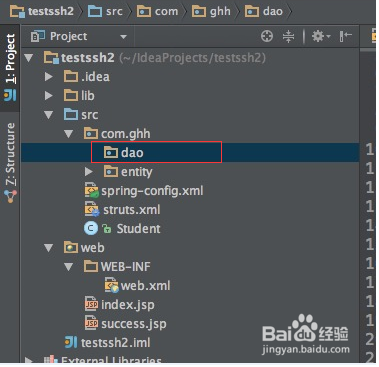Click ghh in the breadcrumb bar

click(x=211, y=11)
